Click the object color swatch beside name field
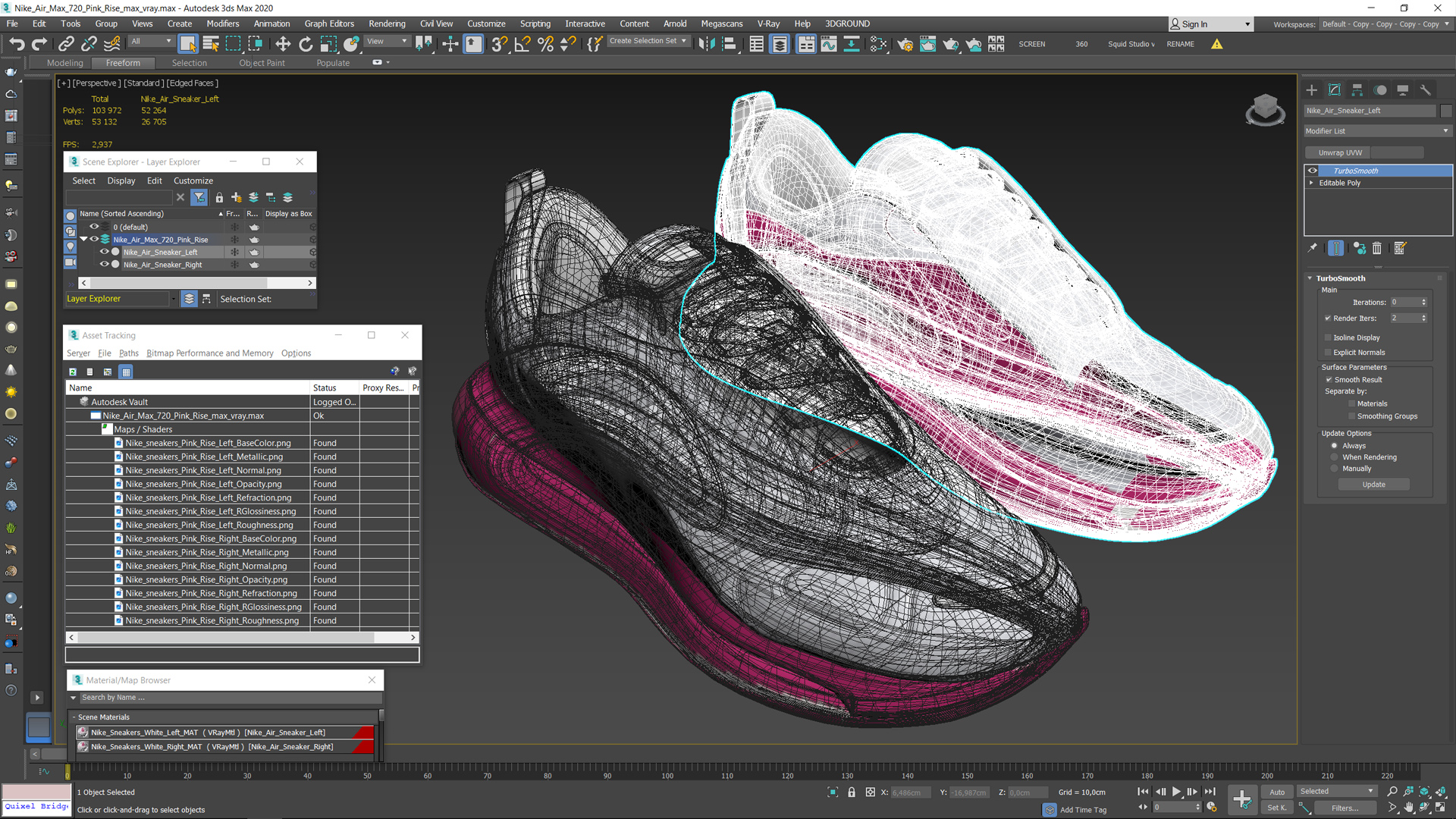This screenshot has height=819, width=1456. coord(1445,111)
